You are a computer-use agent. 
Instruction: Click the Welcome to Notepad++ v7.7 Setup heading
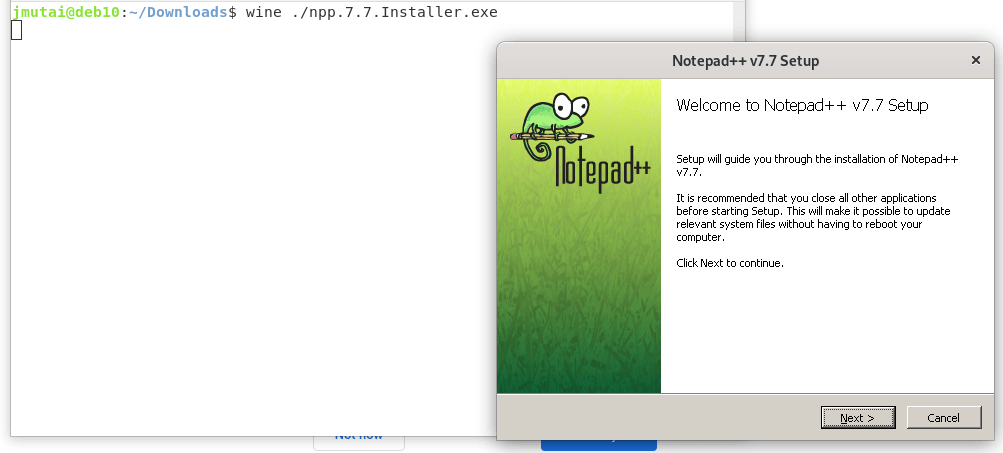click(802, 105)
